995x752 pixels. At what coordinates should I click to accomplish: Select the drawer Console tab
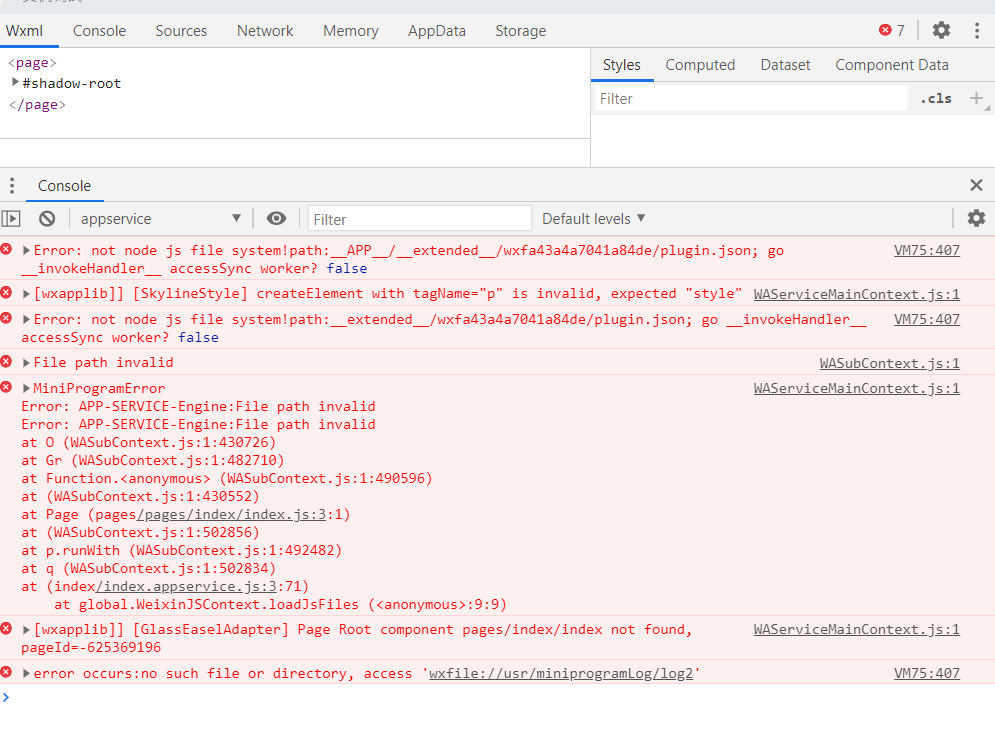tap(64, 185)
